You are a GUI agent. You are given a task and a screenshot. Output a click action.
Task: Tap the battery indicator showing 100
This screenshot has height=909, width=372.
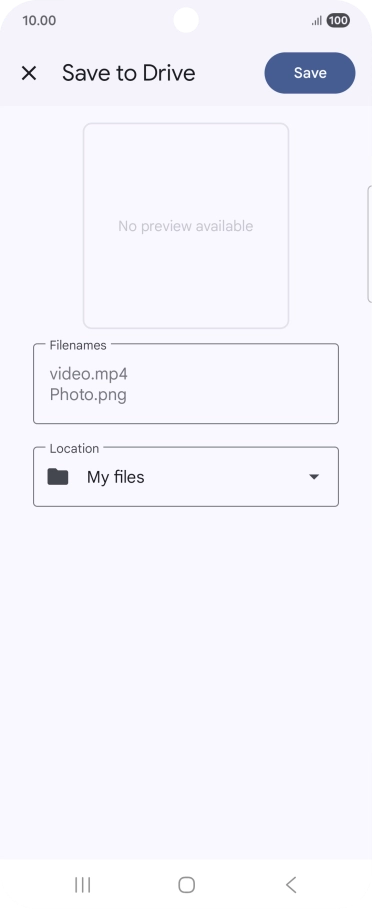(338, 21)
